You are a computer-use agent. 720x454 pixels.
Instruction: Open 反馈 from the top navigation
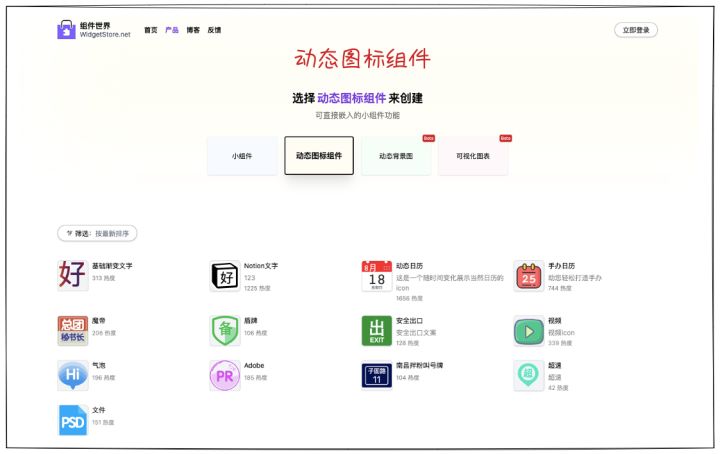(214, 30)
